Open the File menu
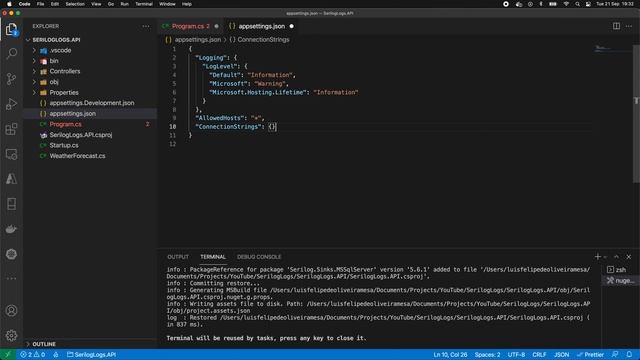Screen dimensions: 640x360 pos(40,4)
